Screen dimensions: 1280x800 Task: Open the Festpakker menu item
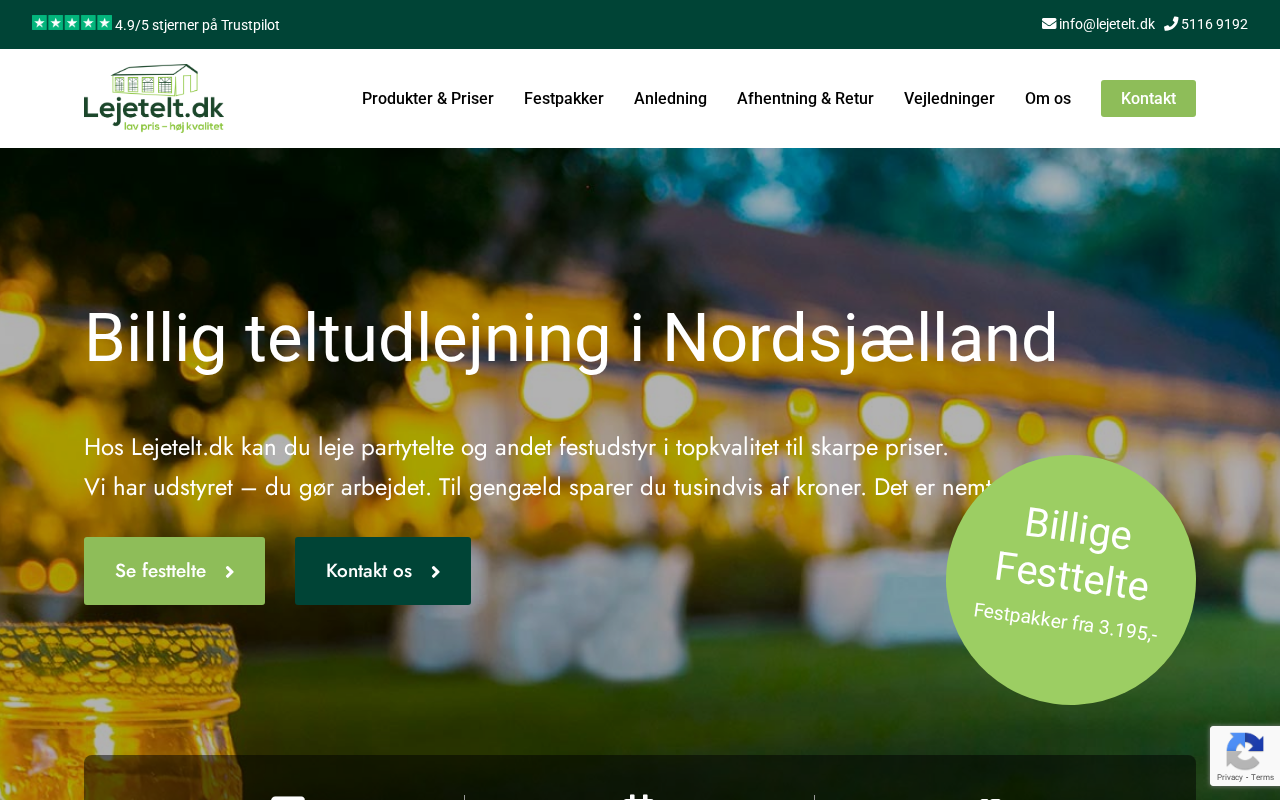pyautogui.click(x=564, y=98)
